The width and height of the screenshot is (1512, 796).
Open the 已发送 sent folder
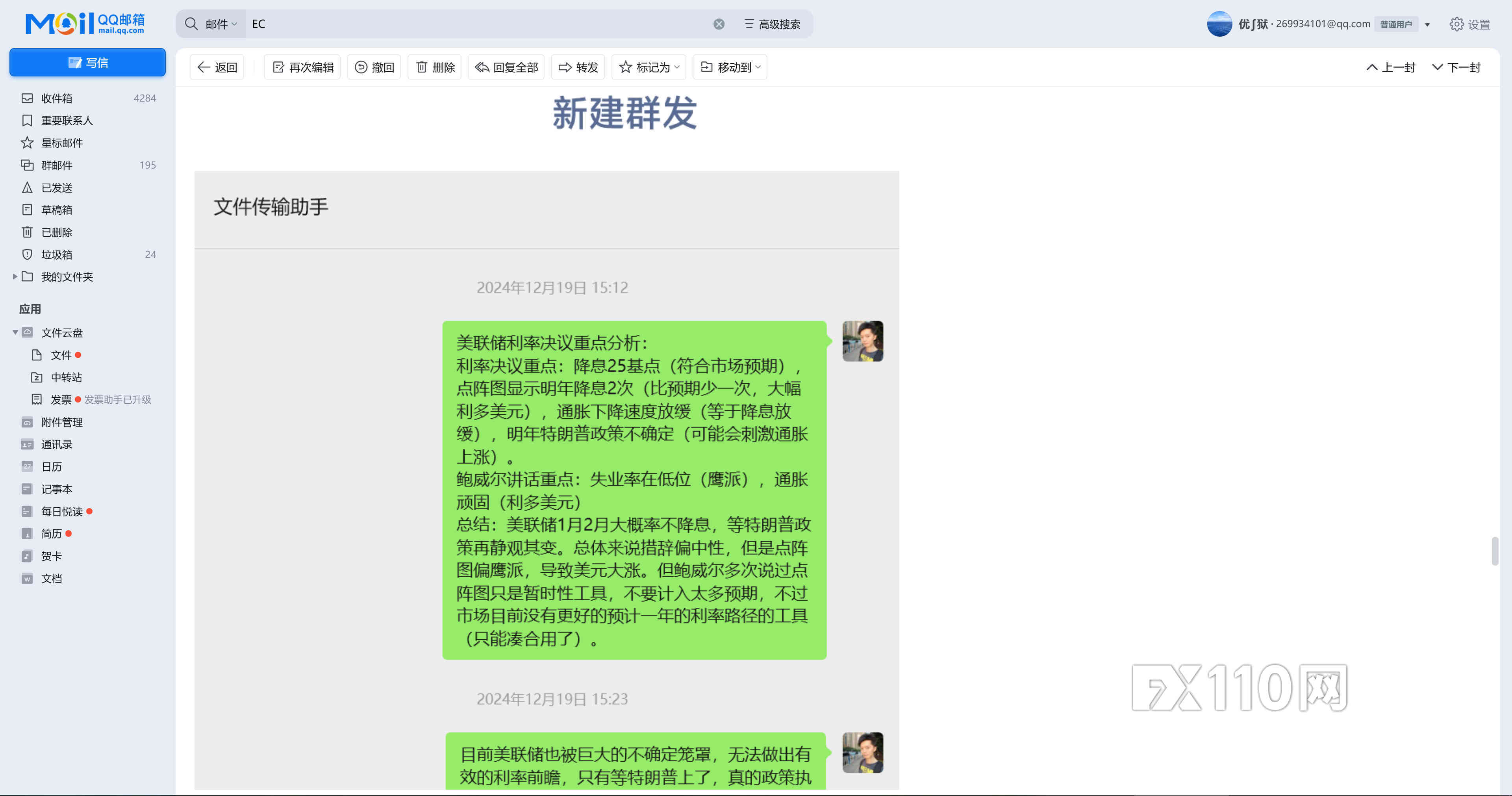87,187
